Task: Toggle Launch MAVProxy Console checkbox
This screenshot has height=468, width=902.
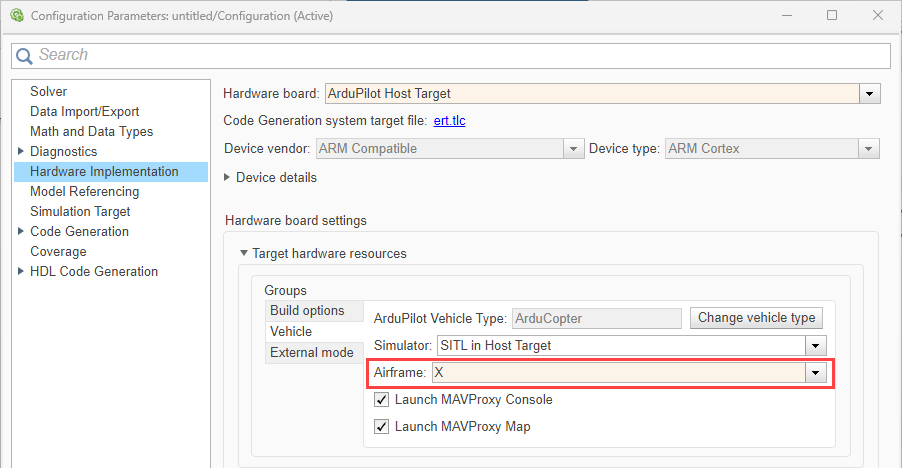Action: click(x=381, y=399)
